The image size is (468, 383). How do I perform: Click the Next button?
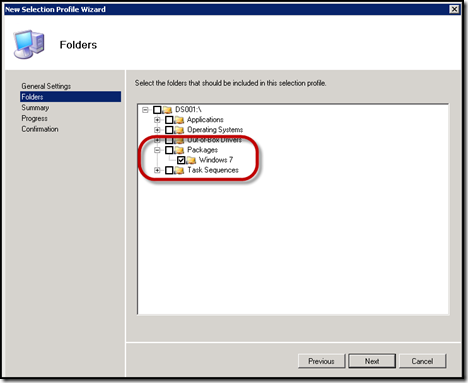372,361
